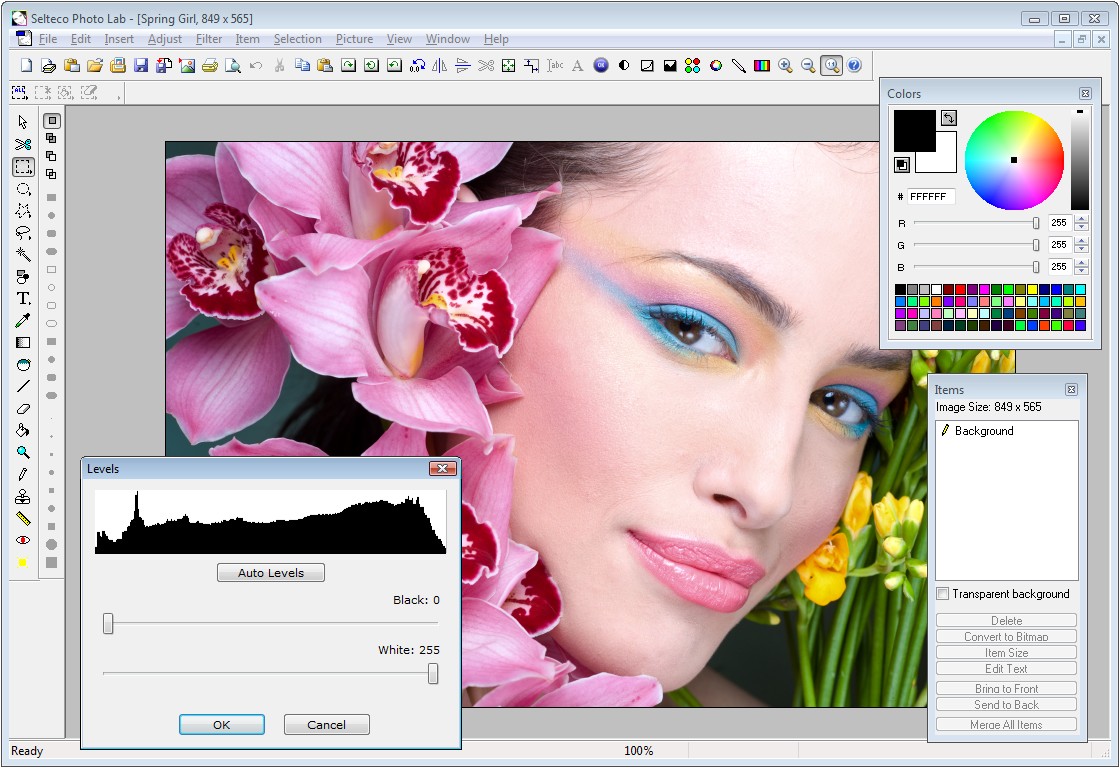1120x768 pixels.
Task: Open the Filter menu
Action: coord(209,39)
